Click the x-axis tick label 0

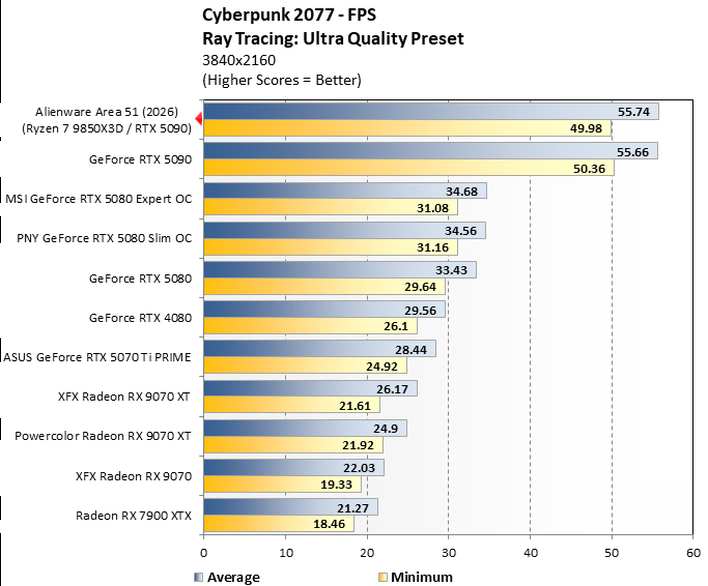pyautogui.click(x=204, y=553)
